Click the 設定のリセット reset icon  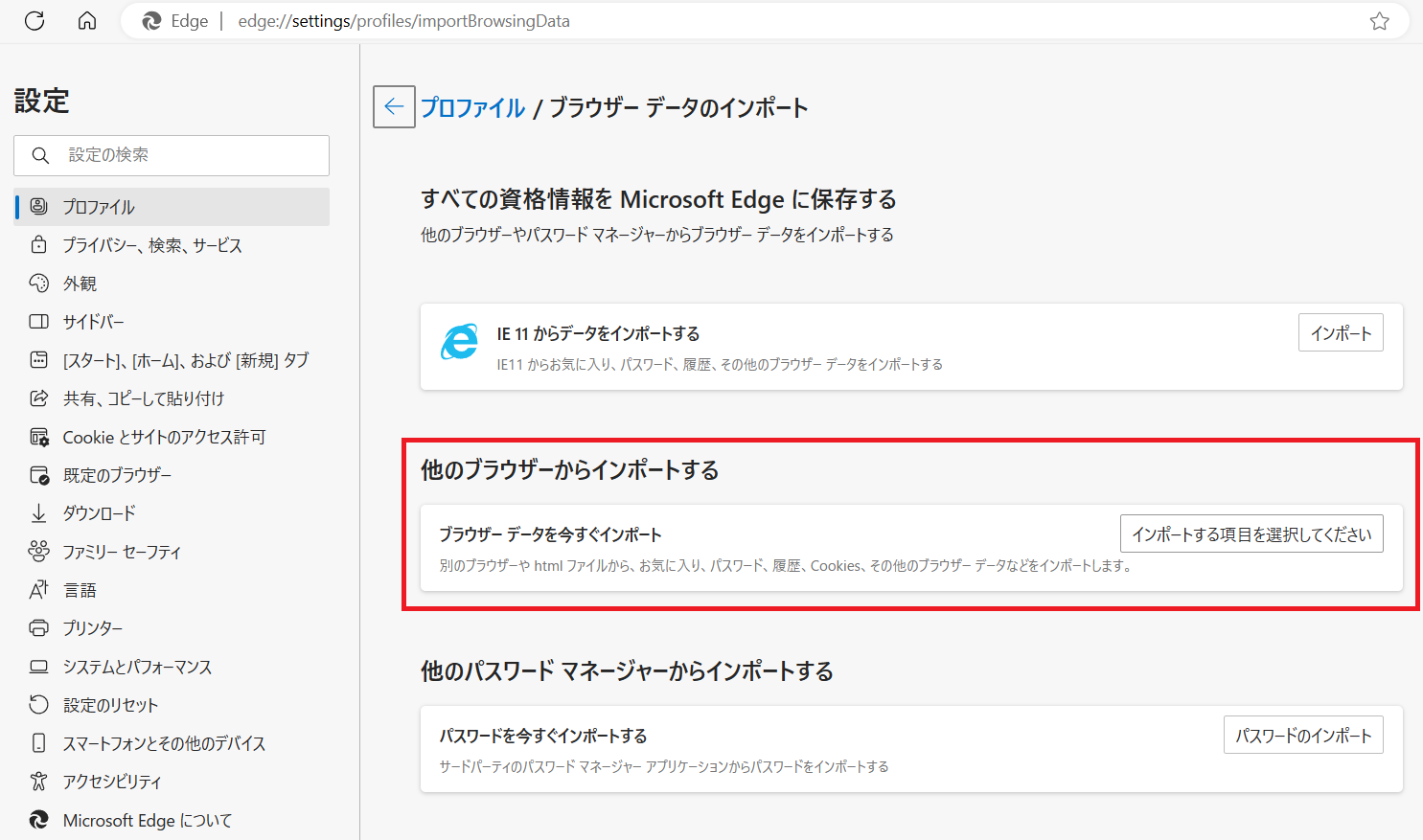pos(38,704)
